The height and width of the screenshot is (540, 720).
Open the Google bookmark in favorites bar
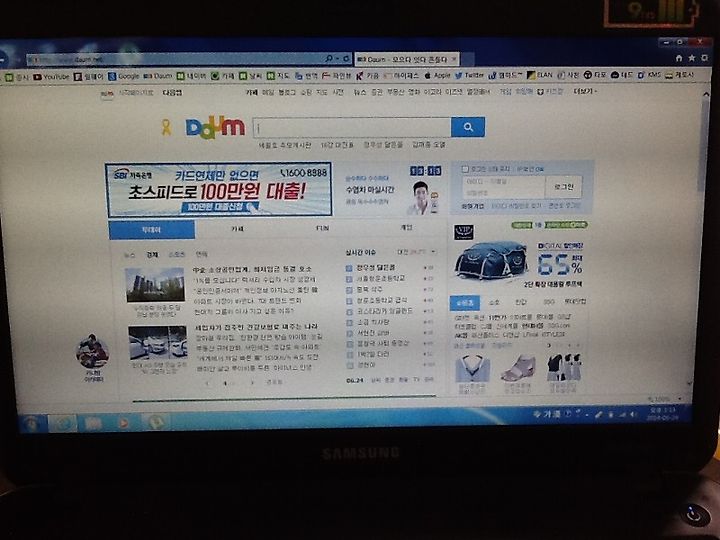point(124,76)
